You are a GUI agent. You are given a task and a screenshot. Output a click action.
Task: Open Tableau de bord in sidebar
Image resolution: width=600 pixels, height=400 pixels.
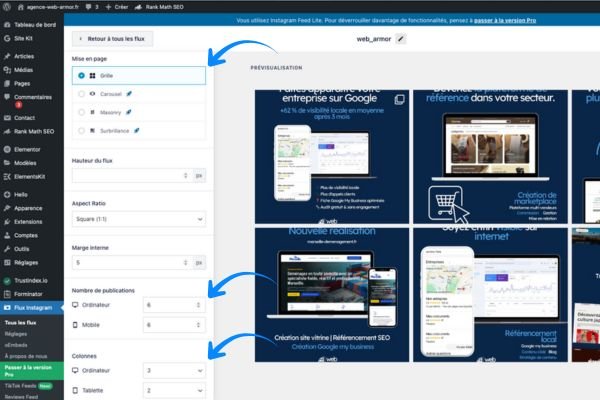tap(31, 25)
